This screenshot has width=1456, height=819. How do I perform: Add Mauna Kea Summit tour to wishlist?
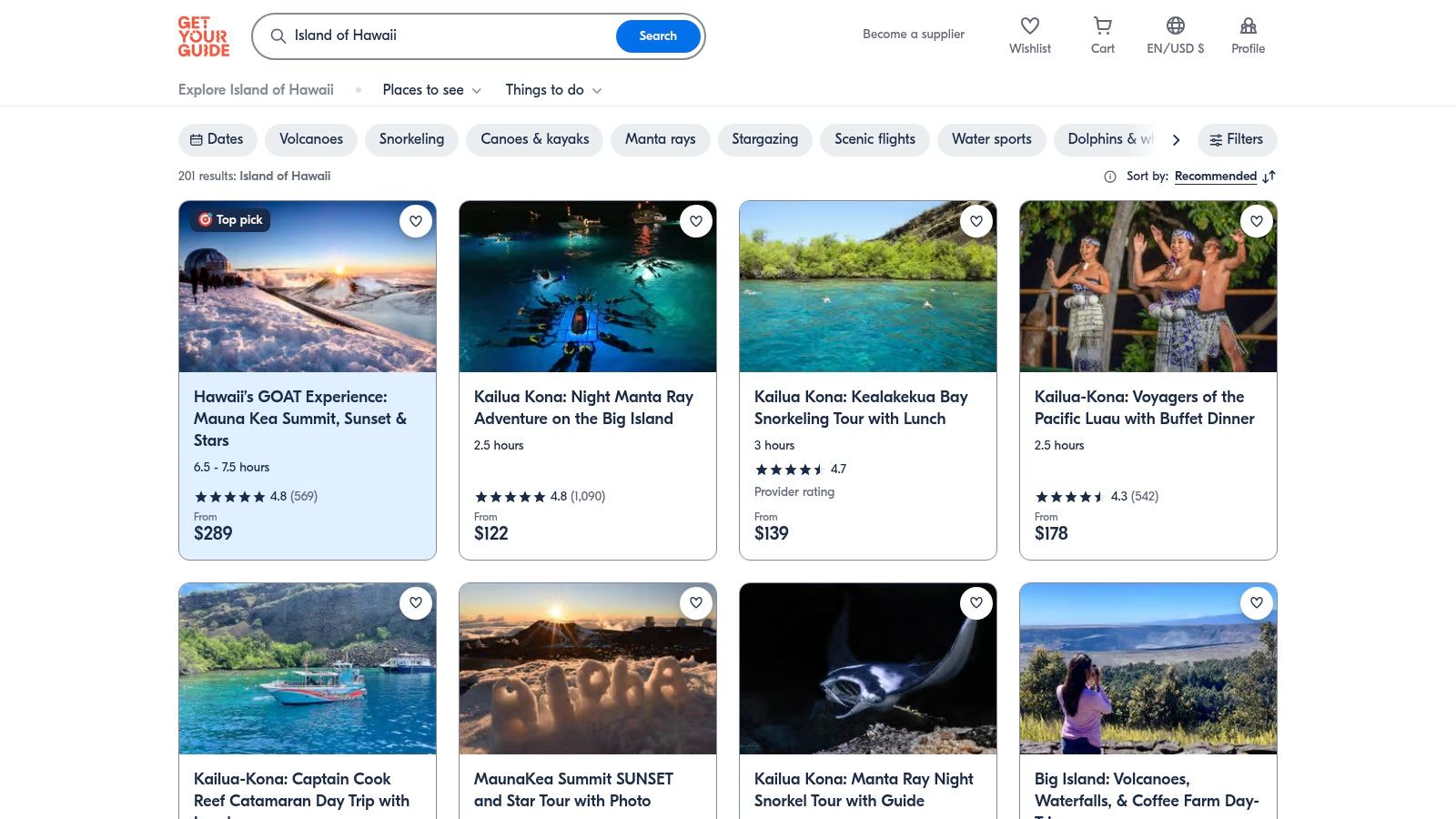[x=416, y=220]
